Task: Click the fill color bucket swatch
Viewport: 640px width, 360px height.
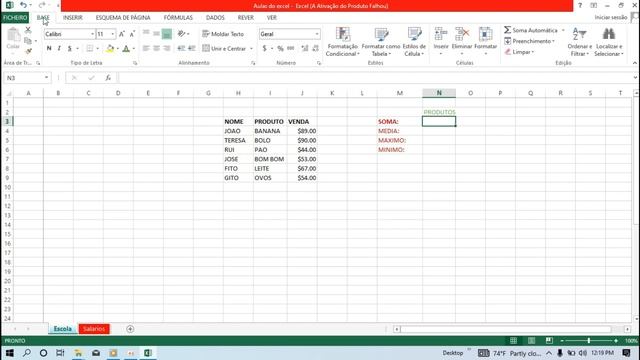Action: (110, 48)
